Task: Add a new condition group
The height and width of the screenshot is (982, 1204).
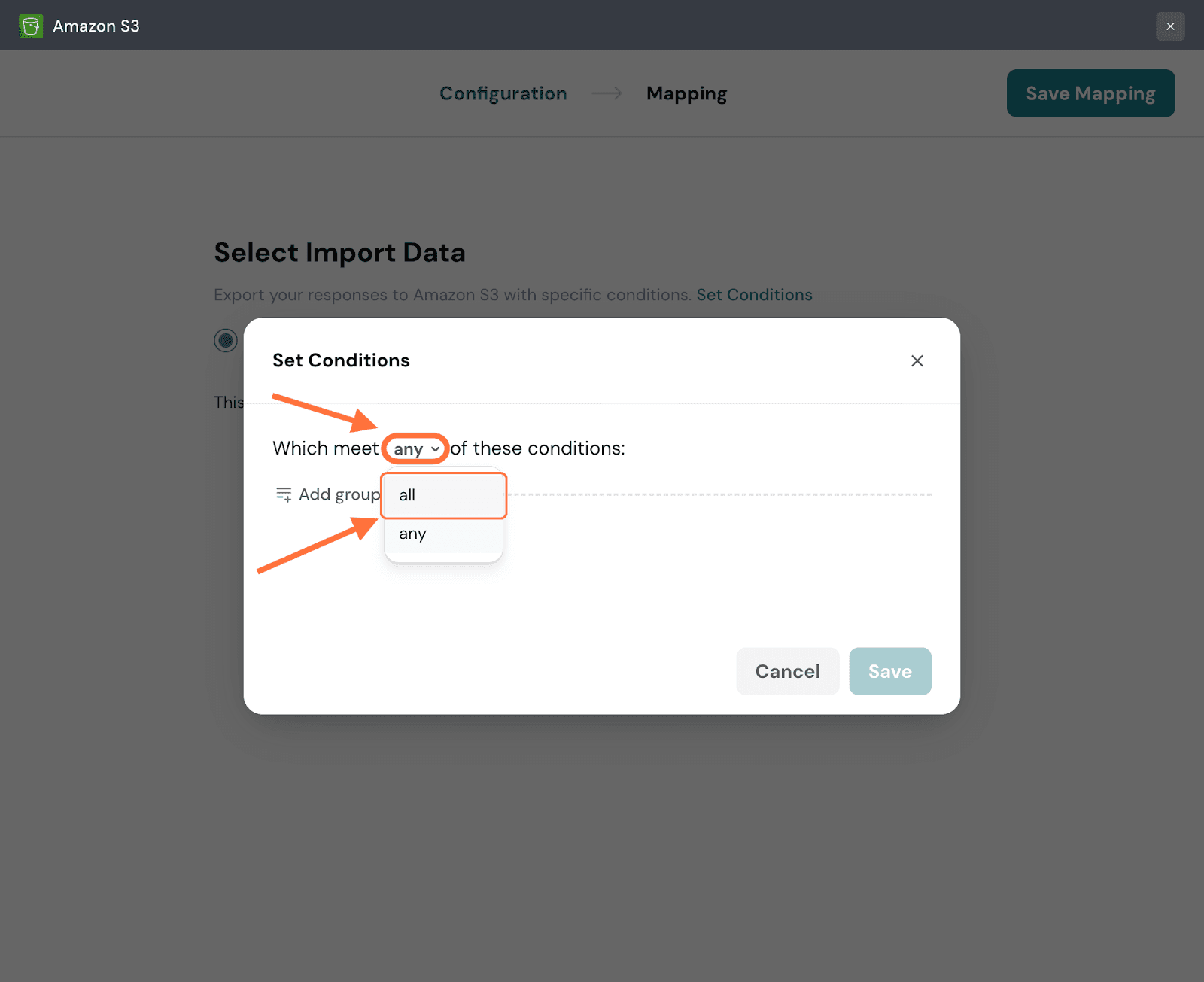Action: pos(339,494)
